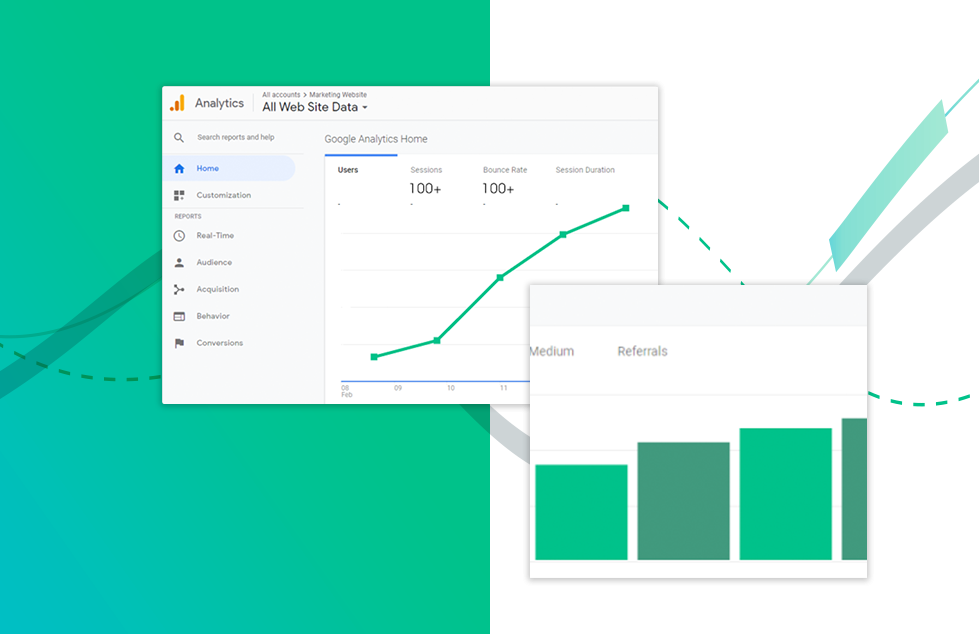Click the 11 date axis label

[x=503, y=388]
